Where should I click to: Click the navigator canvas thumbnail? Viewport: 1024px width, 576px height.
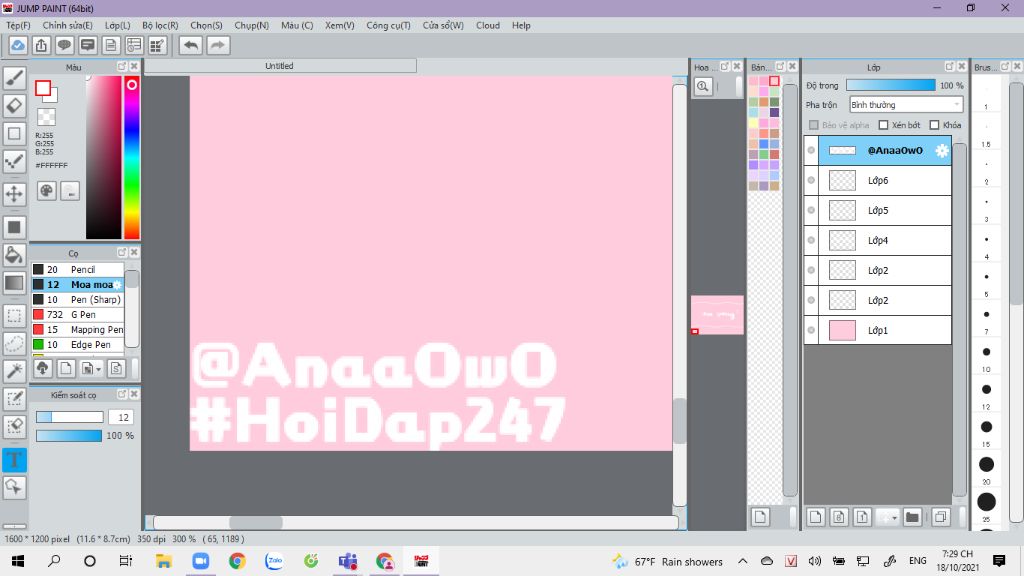[x=717, y=315]
